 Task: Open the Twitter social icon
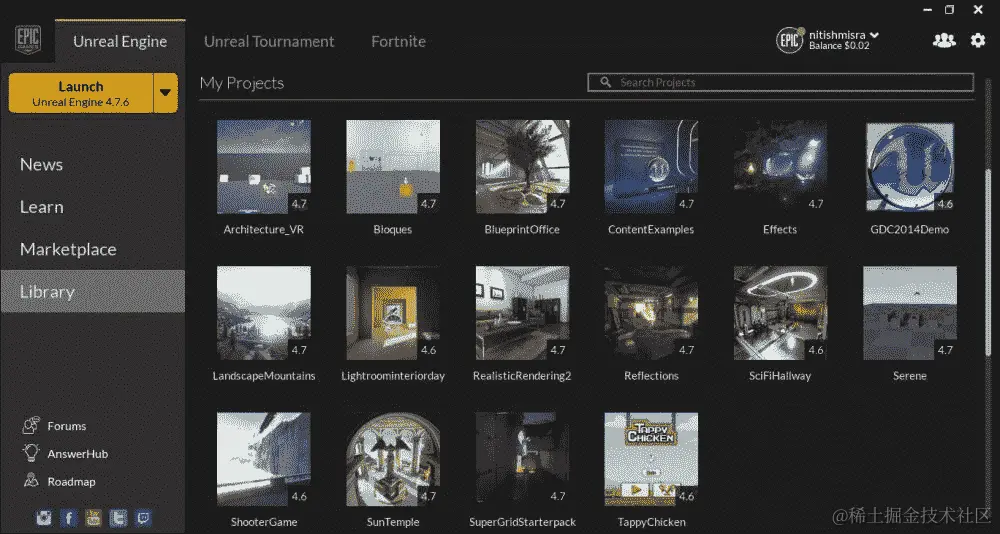[118, 517]
